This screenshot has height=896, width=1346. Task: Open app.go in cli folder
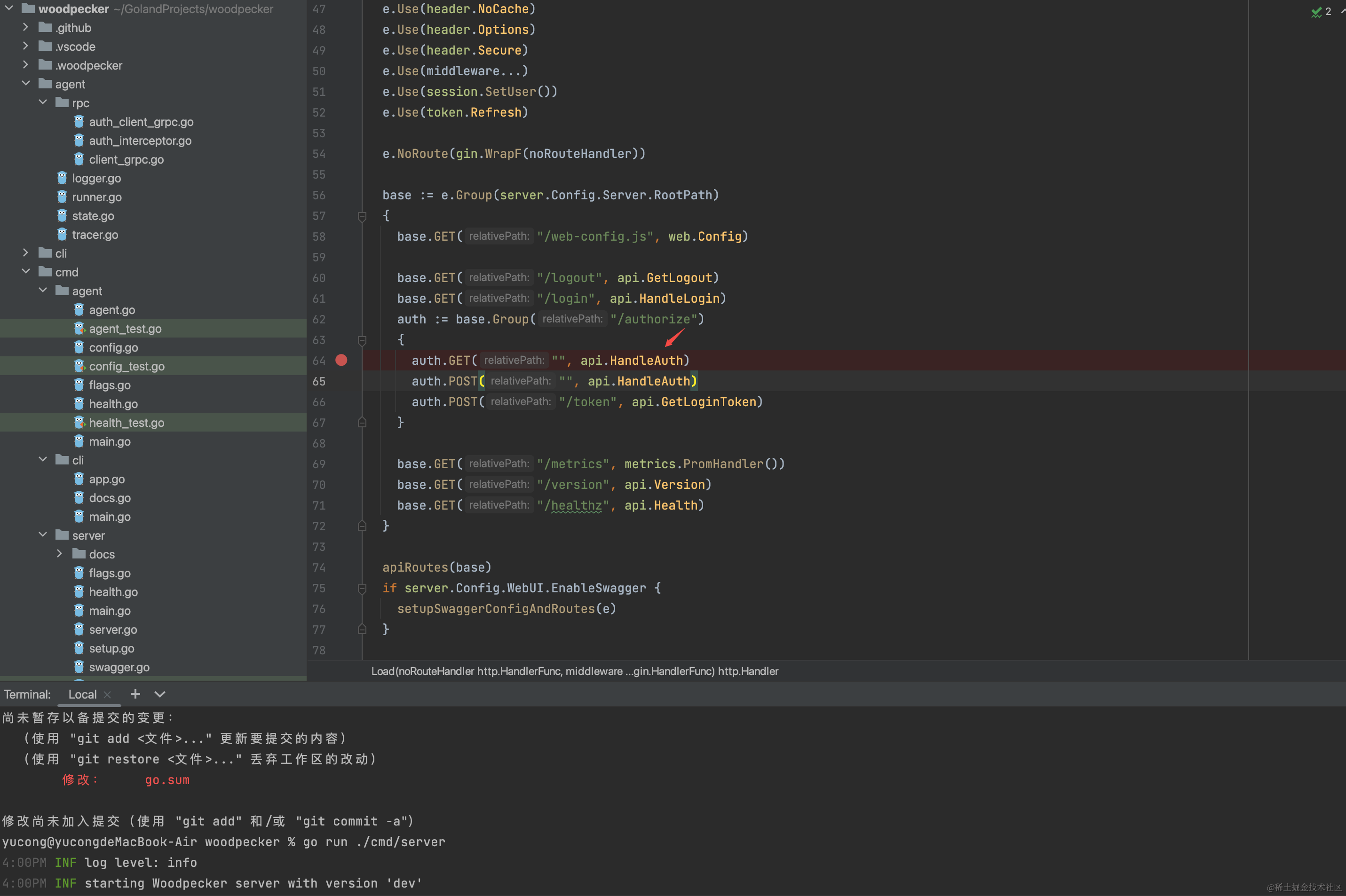107,479
